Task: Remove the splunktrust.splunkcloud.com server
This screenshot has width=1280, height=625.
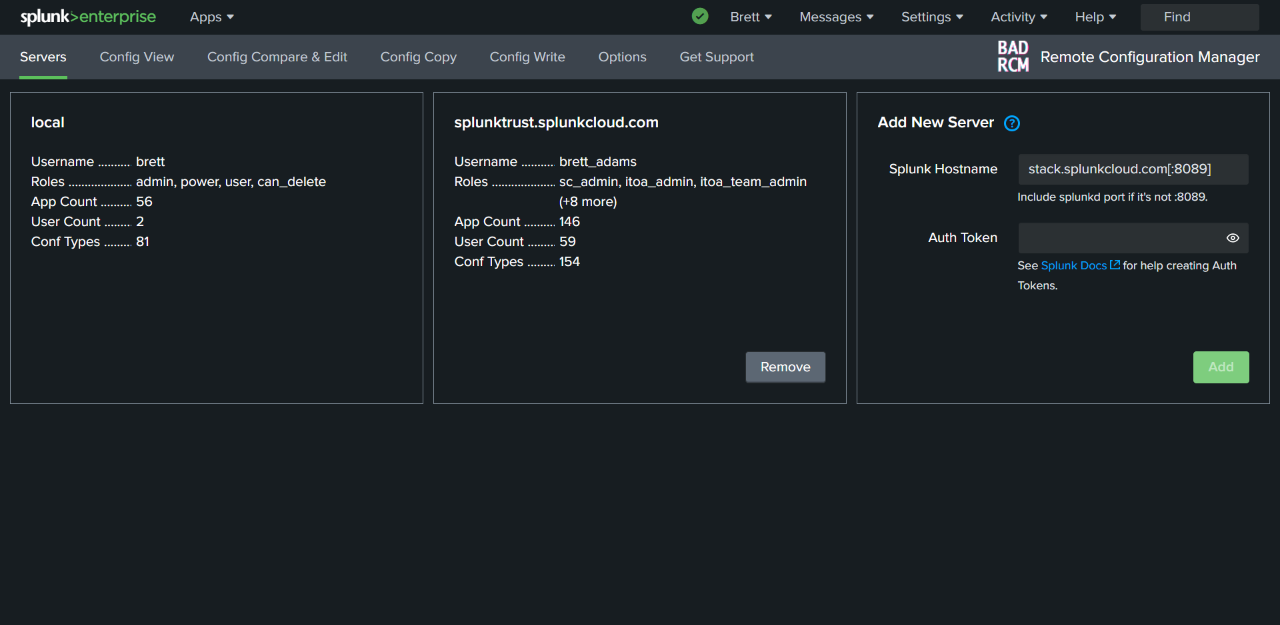Action: pos(785,367)
